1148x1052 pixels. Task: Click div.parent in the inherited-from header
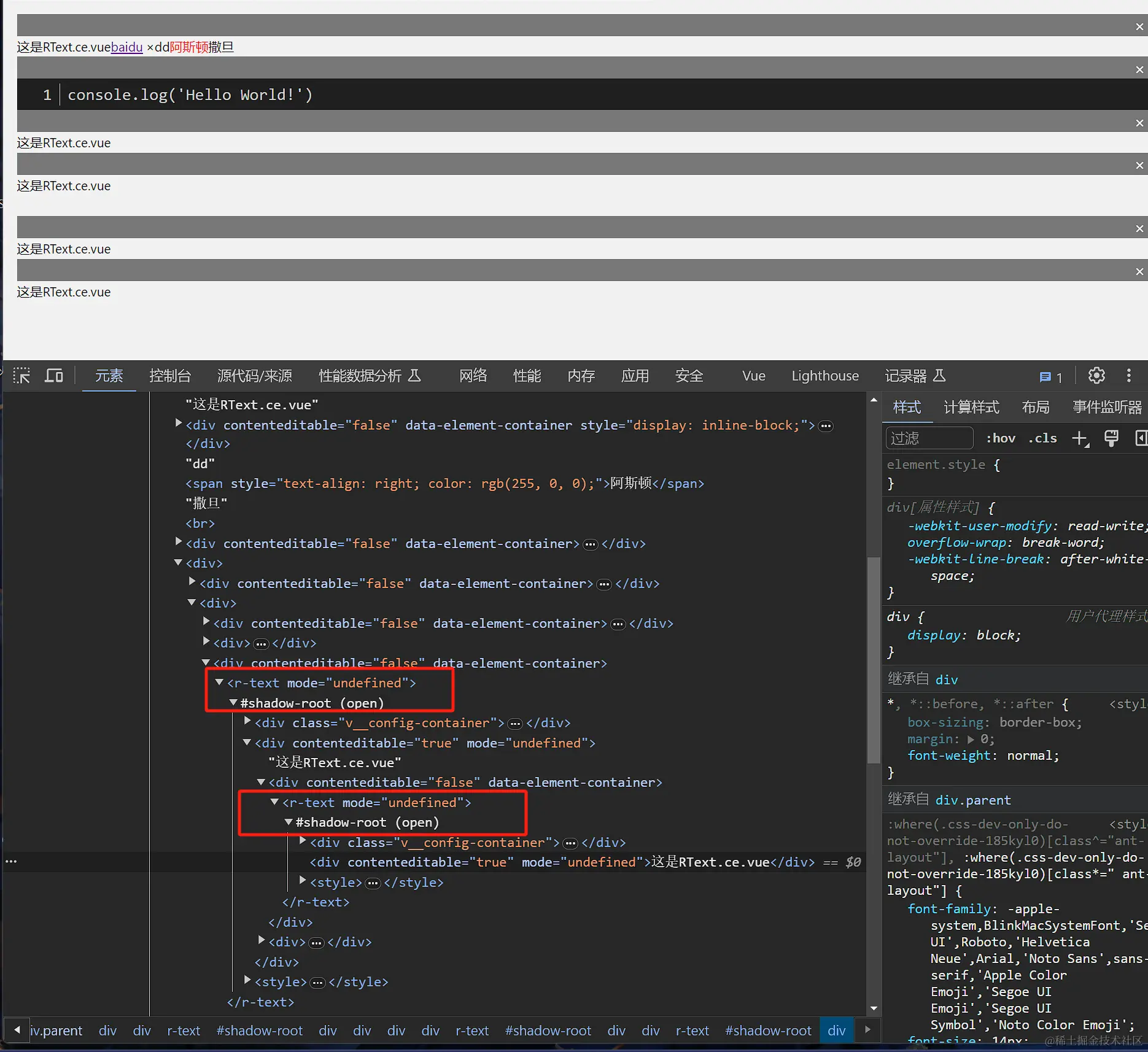point(972,800)
